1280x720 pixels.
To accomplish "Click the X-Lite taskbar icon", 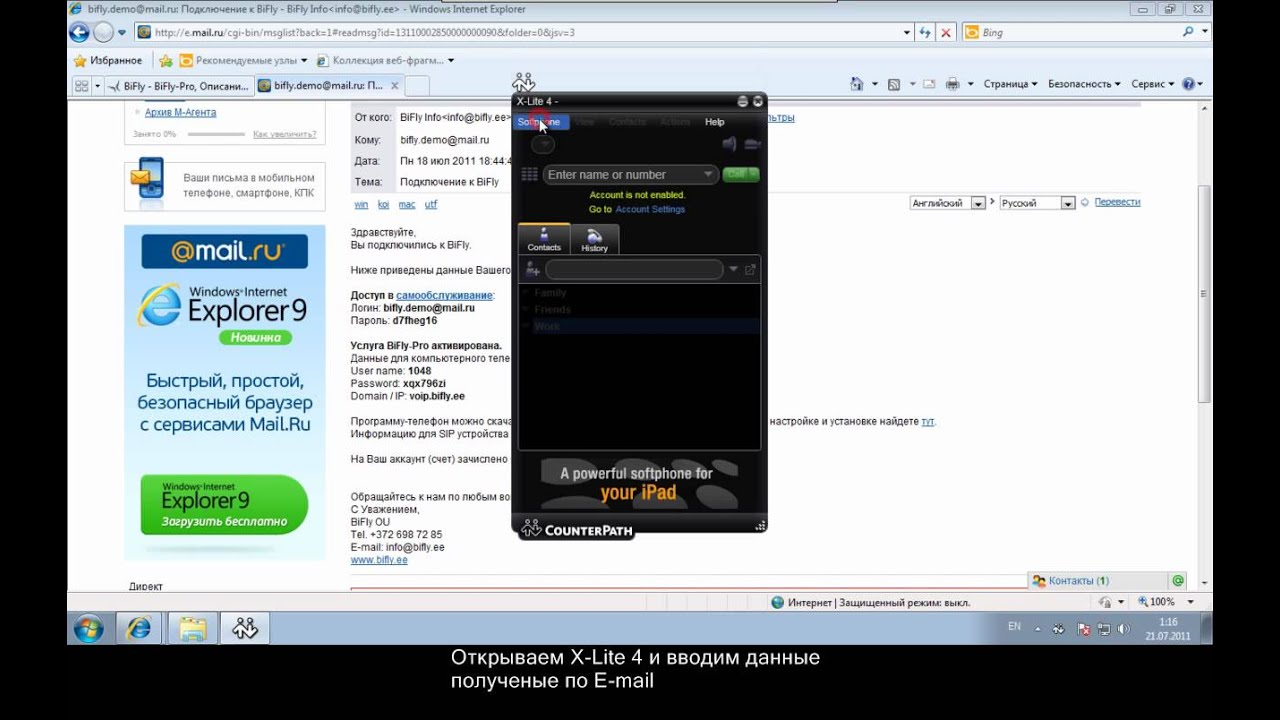I will (245, 628).
